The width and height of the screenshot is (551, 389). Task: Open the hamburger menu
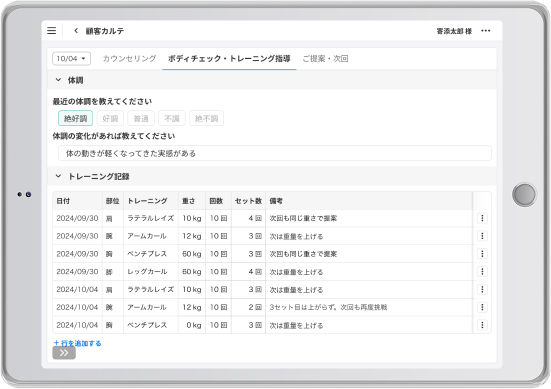(52, 31)
